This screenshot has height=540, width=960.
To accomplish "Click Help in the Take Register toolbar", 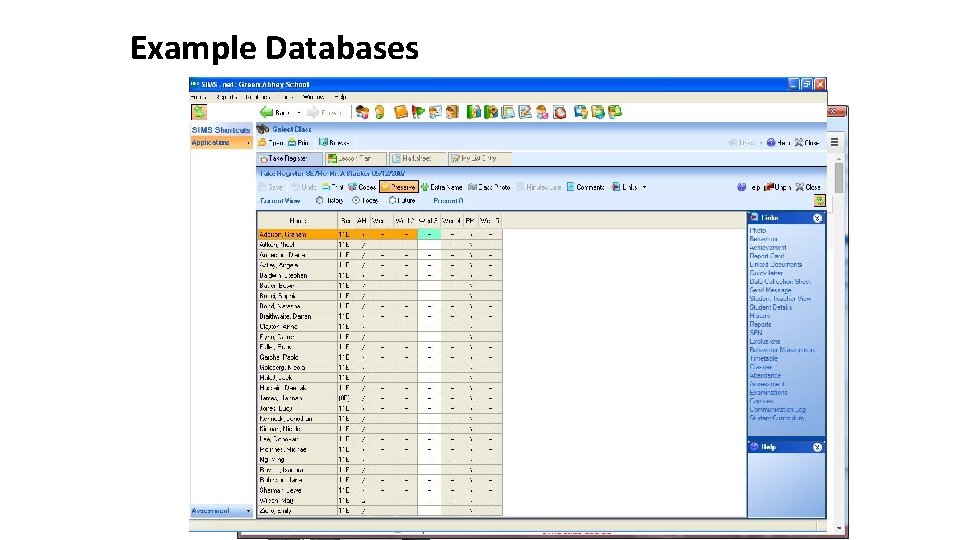I will click(748, 187).
